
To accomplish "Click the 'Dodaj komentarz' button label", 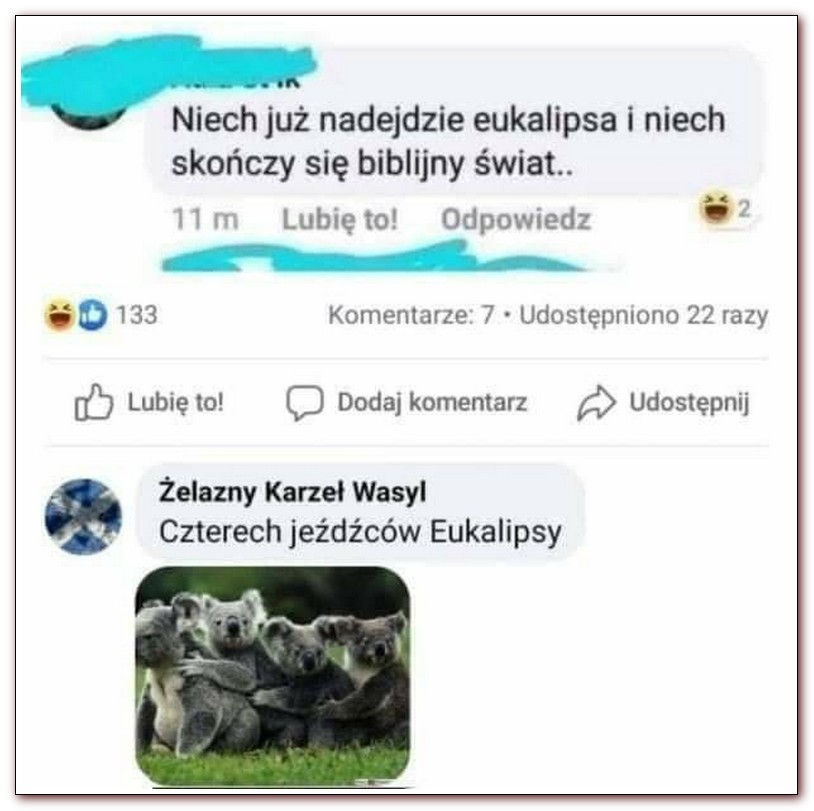I will pos(432,402).
